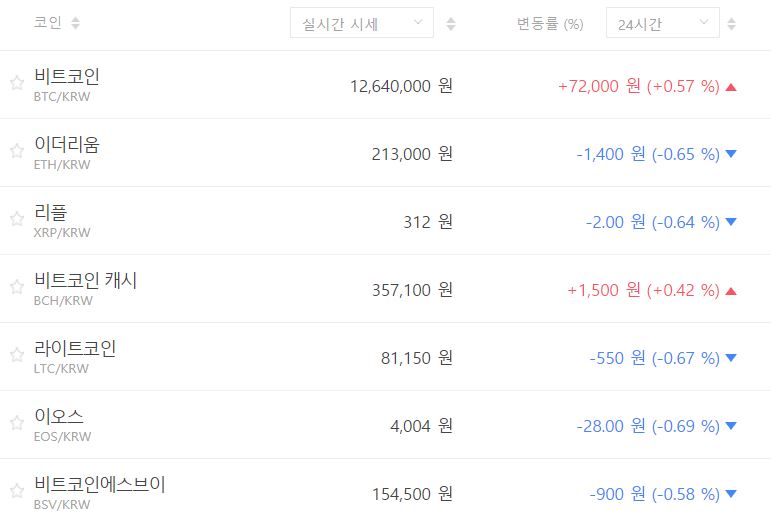
Task: Sort by change rate column
Action: (x=731, y=23)
